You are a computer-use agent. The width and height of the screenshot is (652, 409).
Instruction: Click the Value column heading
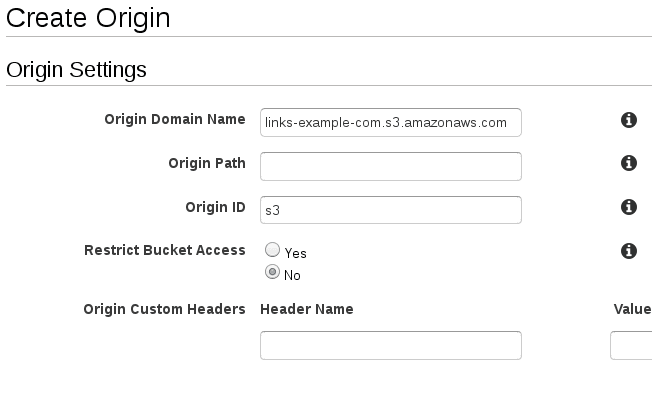tap(632, 309)
